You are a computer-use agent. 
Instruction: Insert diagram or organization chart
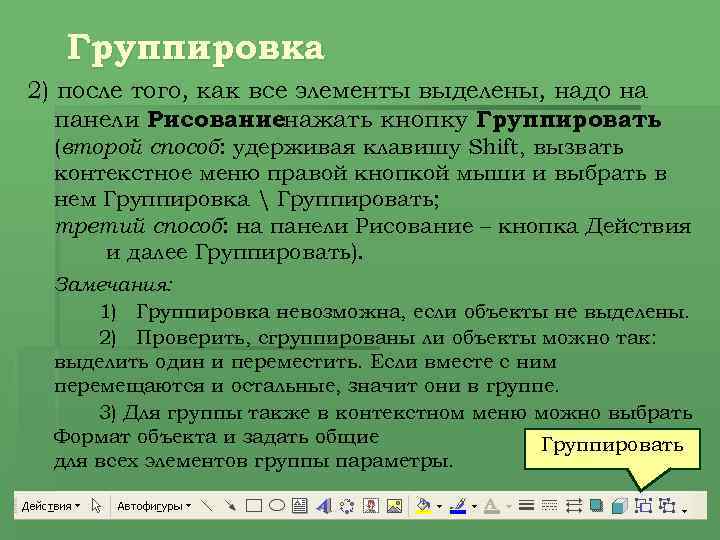[x=347, y=506]
